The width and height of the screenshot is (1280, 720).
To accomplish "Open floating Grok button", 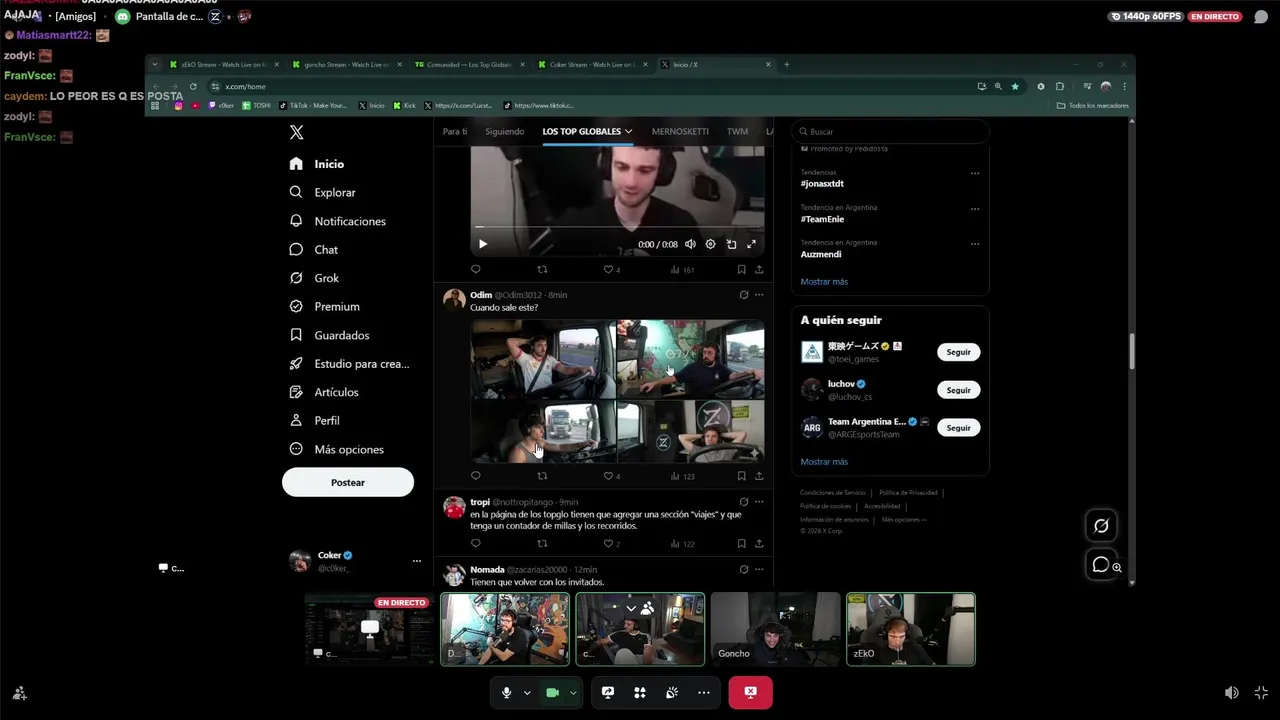I will pyautogui.click(x=1101, y=526).
